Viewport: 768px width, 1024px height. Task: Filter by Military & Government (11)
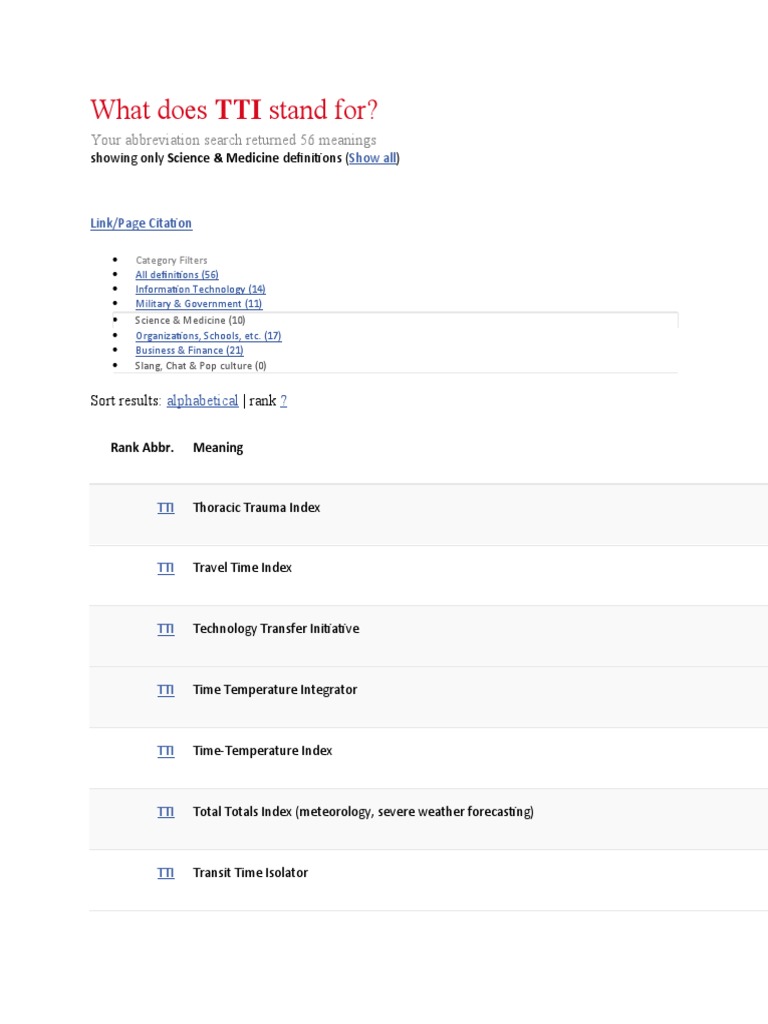(199, 304)
